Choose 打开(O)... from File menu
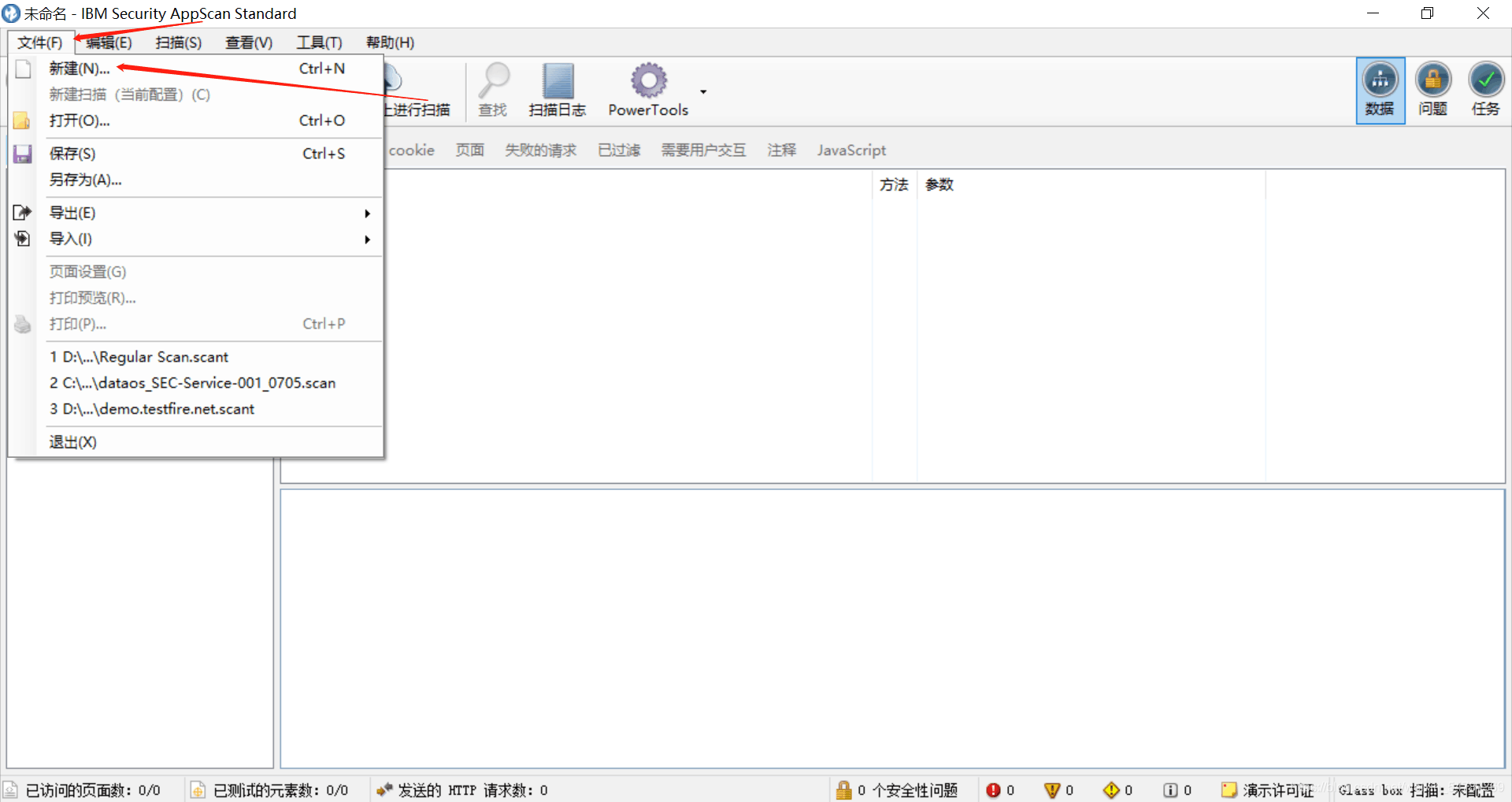This screenshot has height=802, width=1512. click(196, 121)
